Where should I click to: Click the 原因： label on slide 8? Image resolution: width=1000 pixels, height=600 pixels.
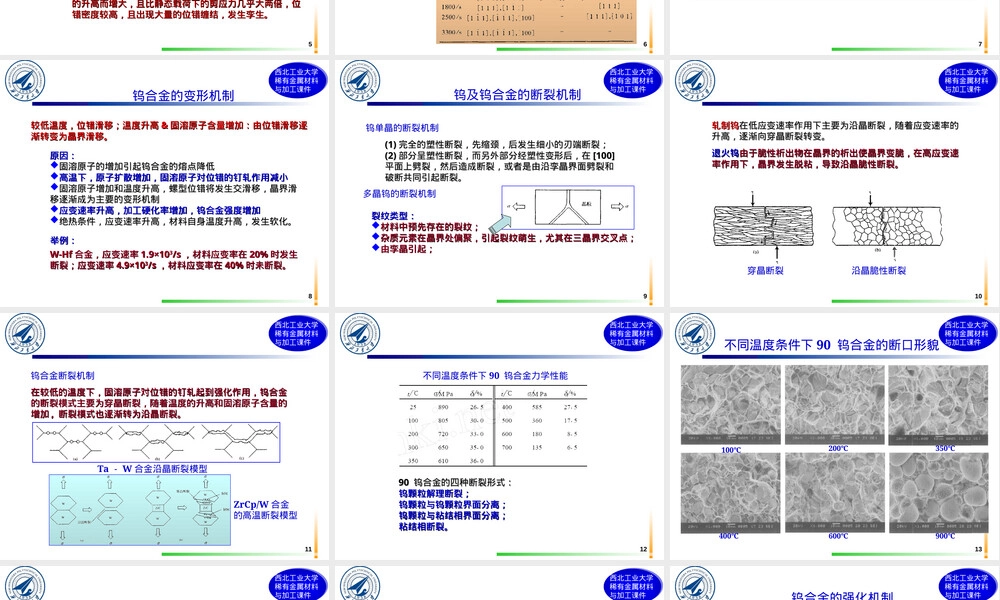[x=62, y=155]
